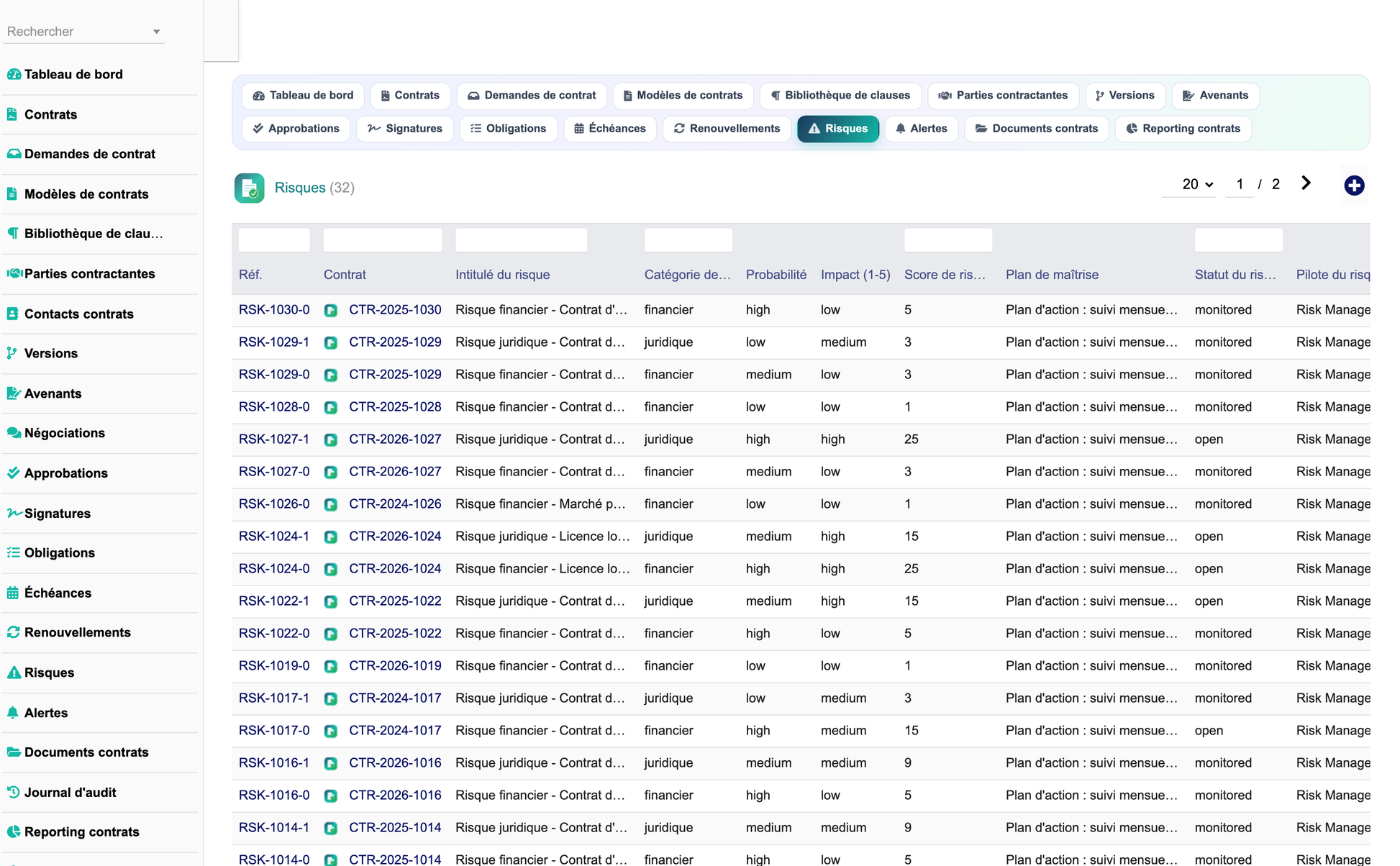Click contract icon in RSK-1019-0 row

(x=331, y=667)
